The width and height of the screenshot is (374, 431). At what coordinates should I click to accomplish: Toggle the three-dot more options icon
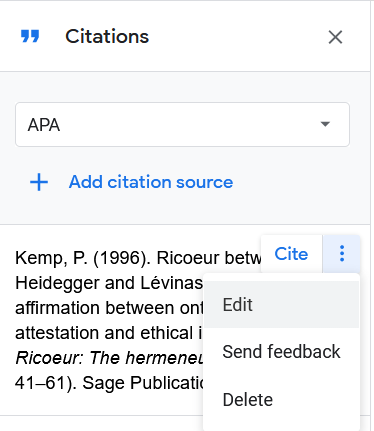tap(342, 254)
